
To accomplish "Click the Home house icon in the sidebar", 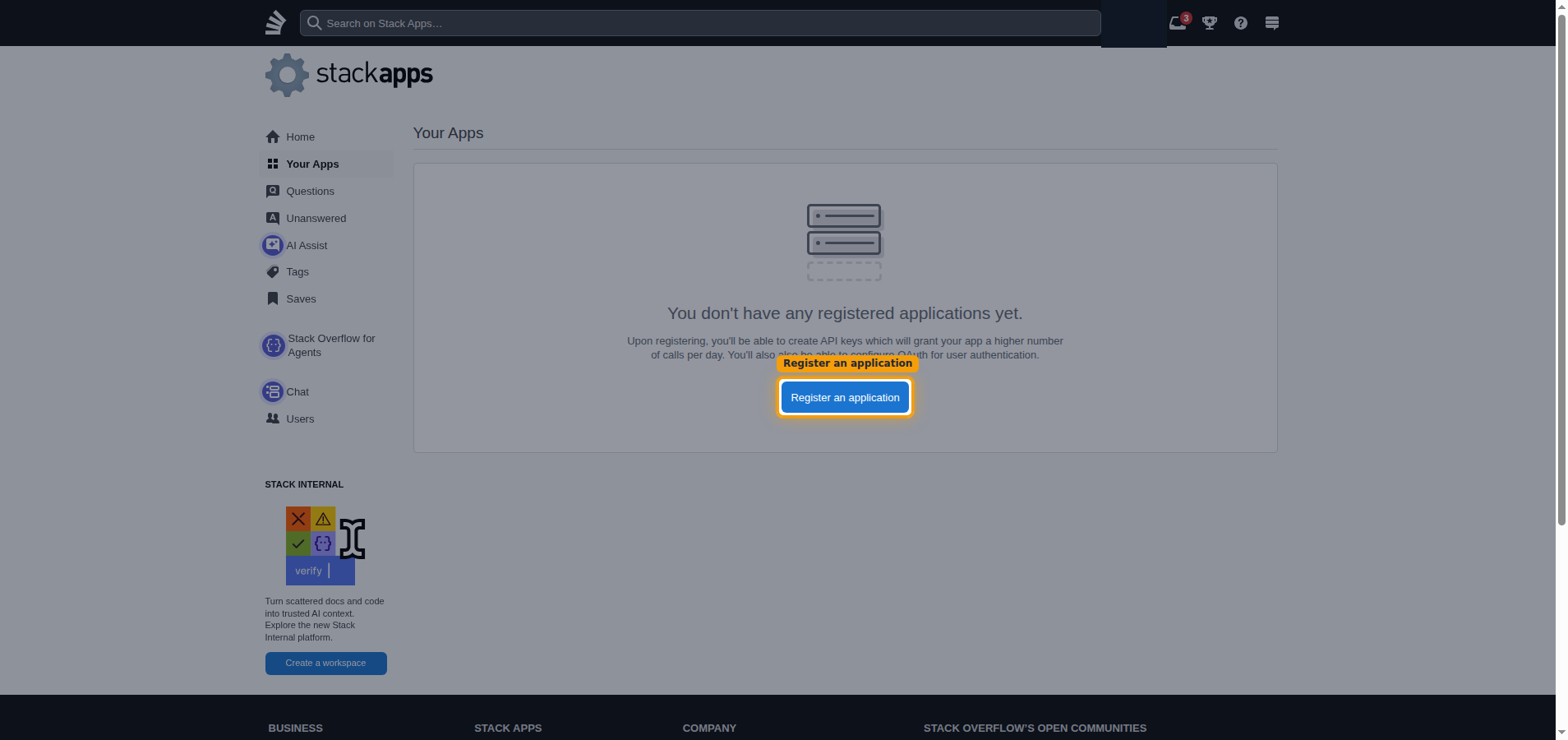I will point(273,136).
